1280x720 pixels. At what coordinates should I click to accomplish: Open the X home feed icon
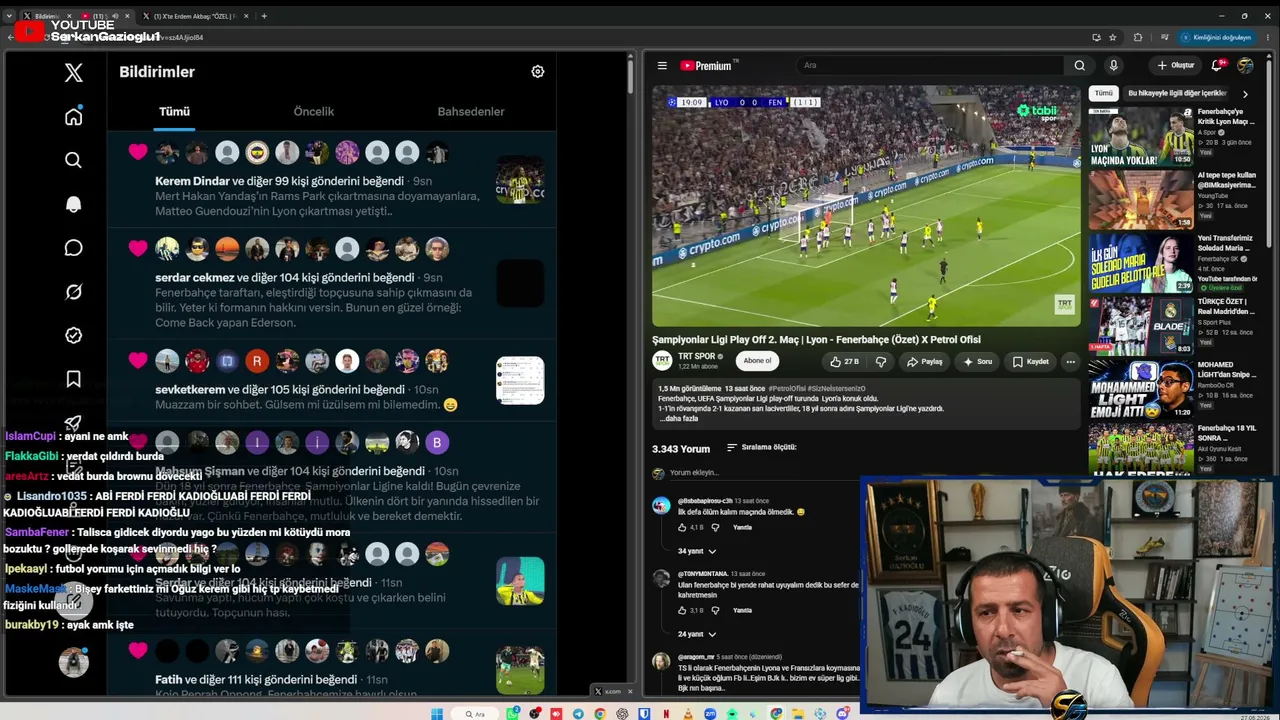pyautogui.click(x=73, y=116)
